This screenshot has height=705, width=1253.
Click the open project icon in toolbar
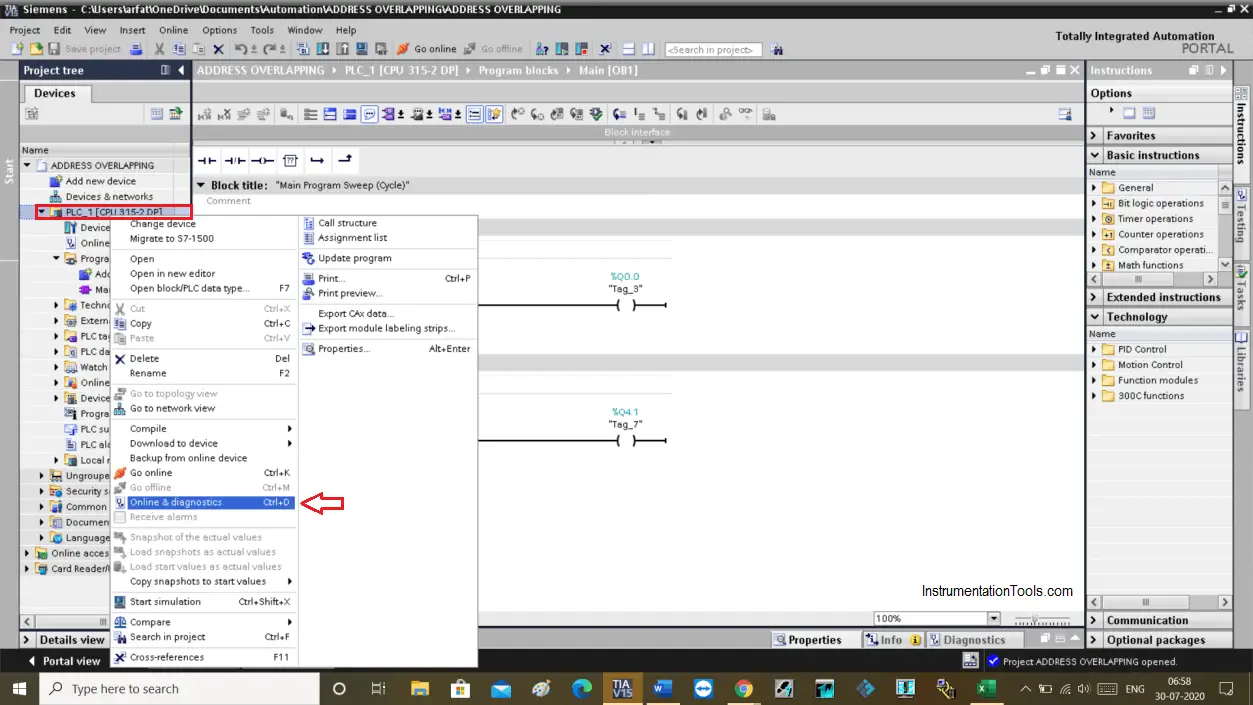[37, 49]
